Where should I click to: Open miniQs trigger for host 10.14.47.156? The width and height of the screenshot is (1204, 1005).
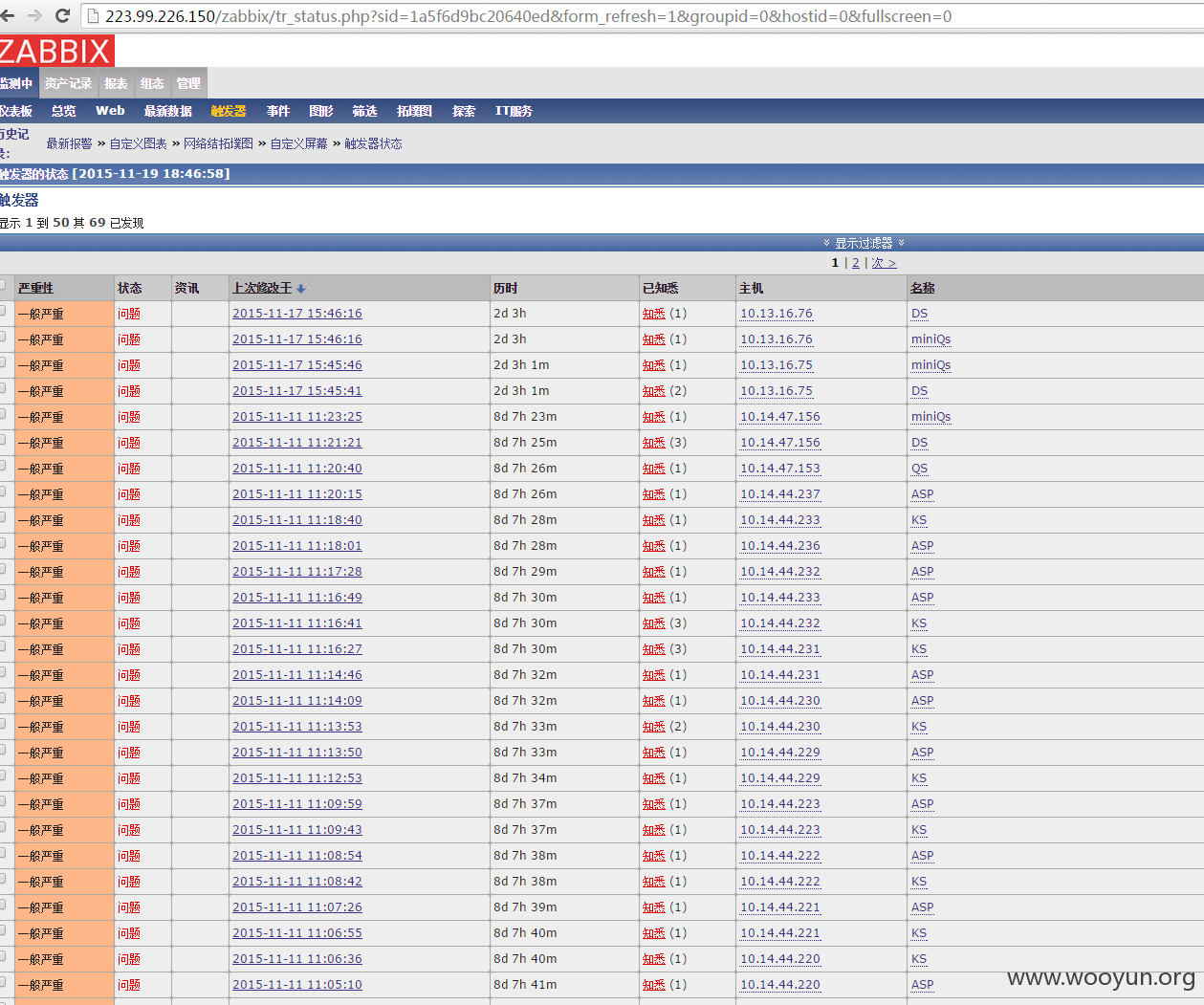pos(931,417)
